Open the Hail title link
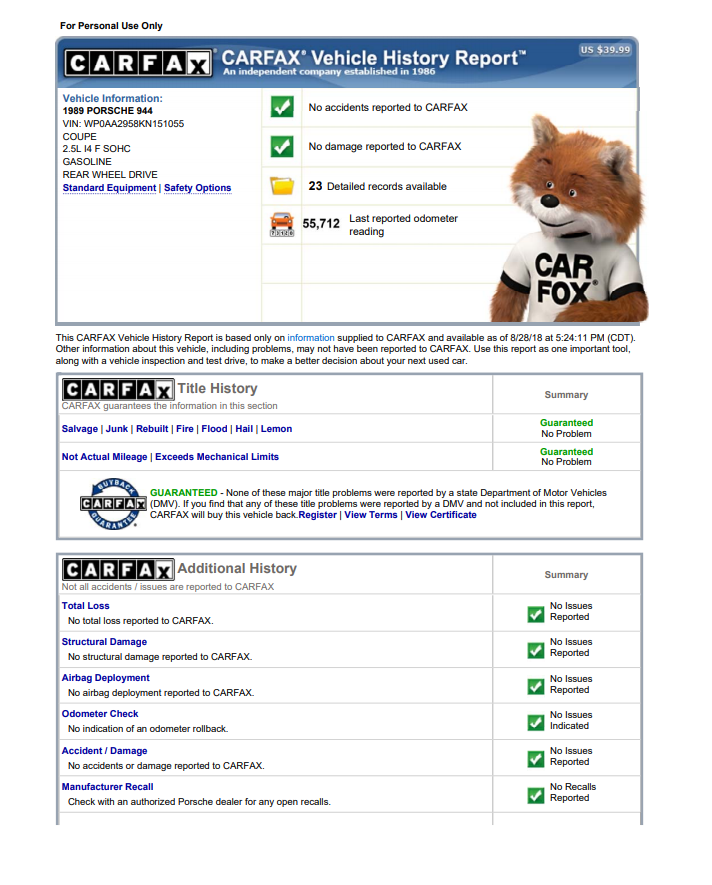Screen dimensions: 712x885 [244, 429]
